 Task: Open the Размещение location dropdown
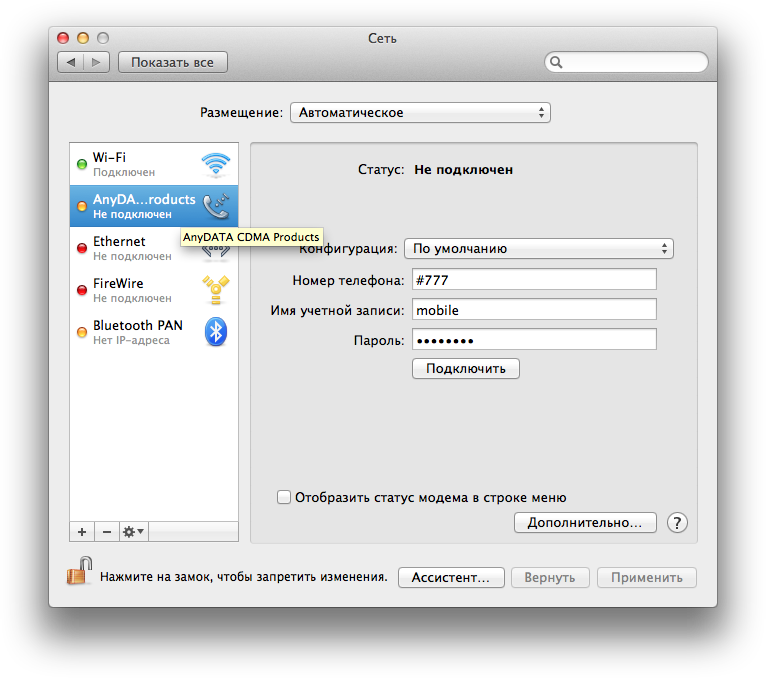pyautogui.click(x=420, y=113)
